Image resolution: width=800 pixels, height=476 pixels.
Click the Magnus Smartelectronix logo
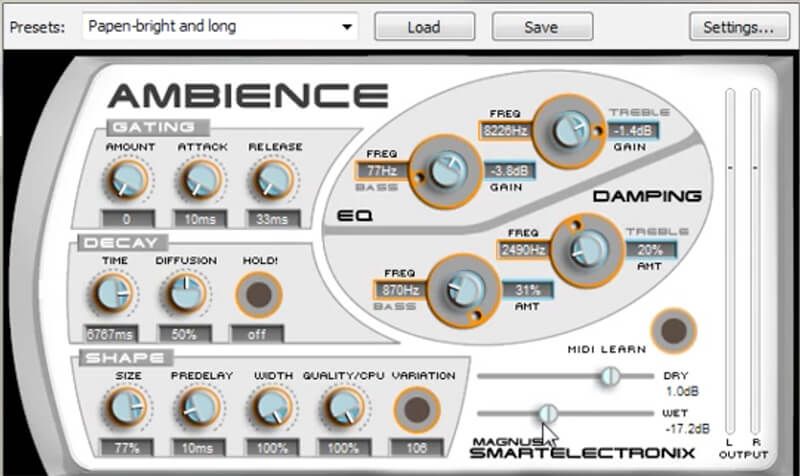pos(582,448)
